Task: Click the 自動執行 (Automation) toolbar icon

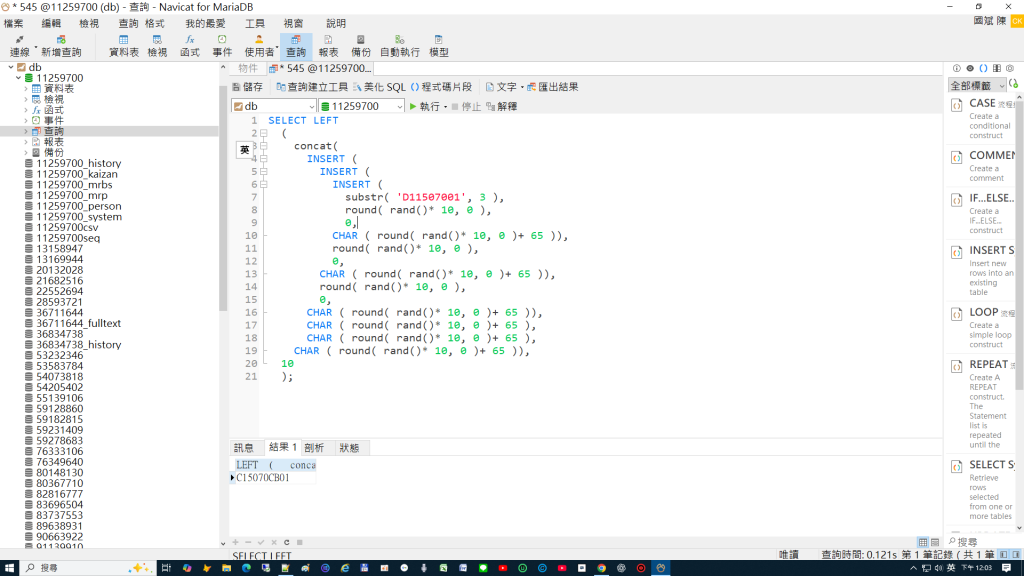Action: click(400, 46)
